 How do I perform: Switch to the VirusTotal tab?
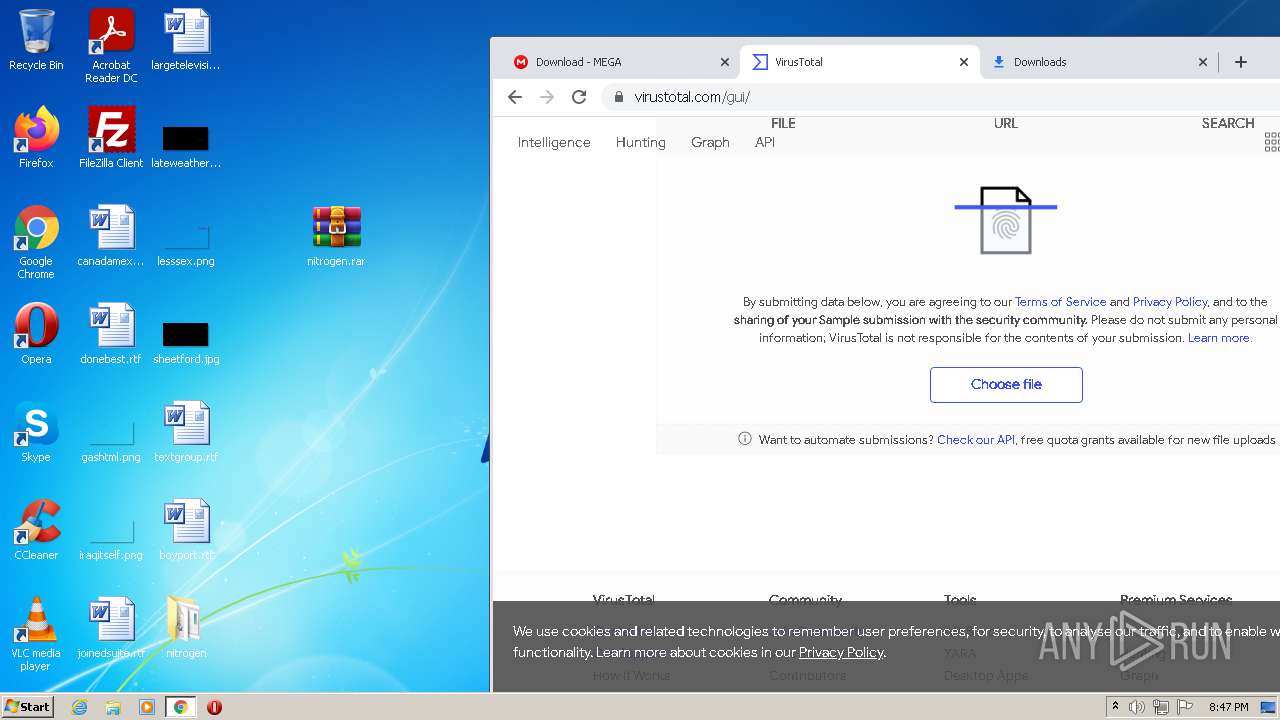(x=861, y=62)
